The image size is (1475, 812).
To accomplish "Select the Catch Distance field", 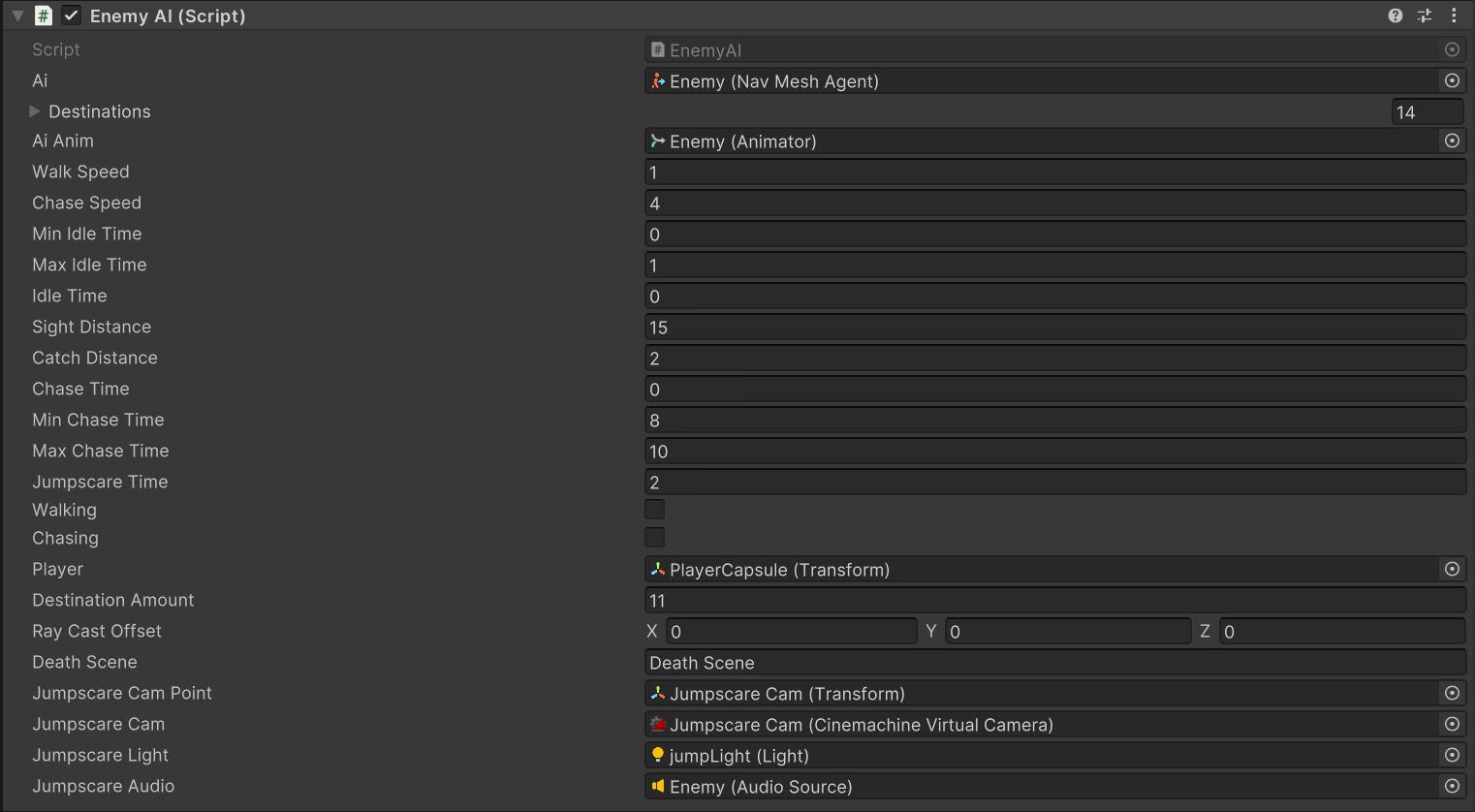I will (x=1055, y=359).
